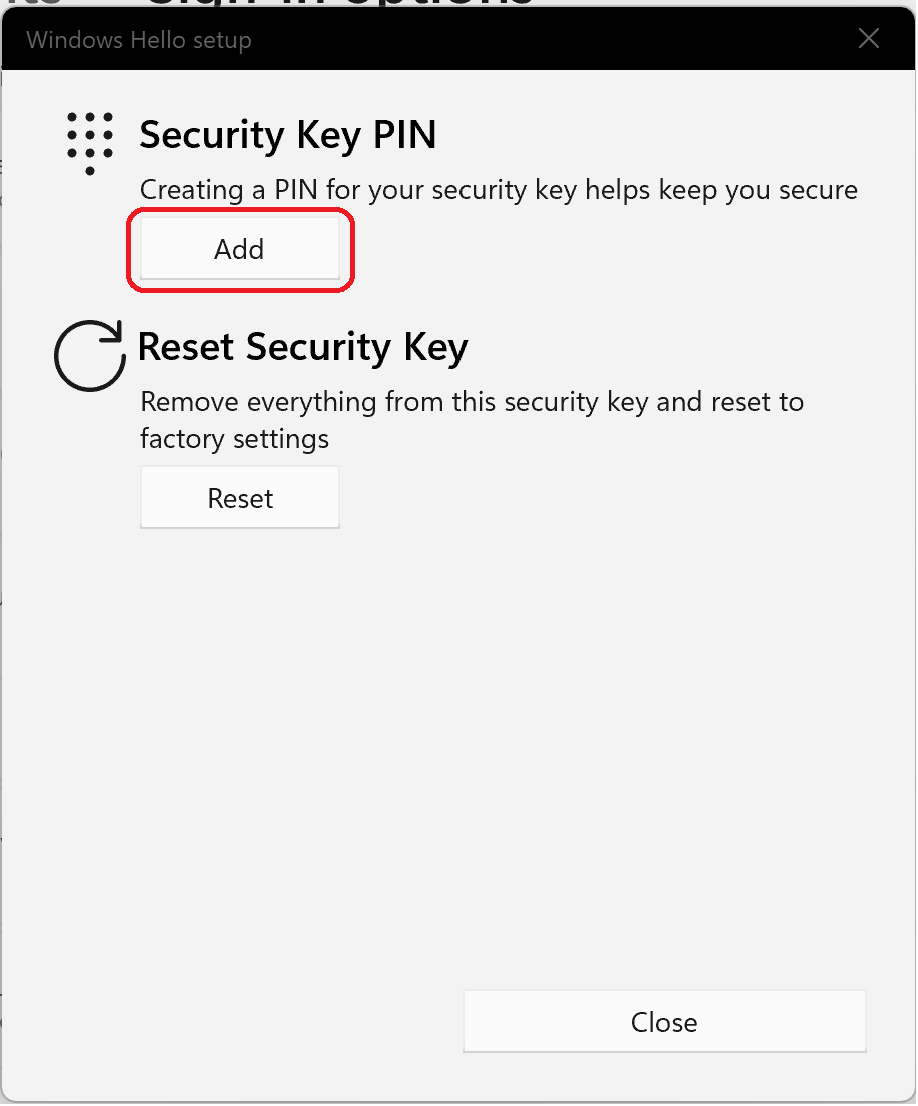This screenshot has width=918, height=1106.
Task: Click the words helps keep you secure
Action: [x=722, y=190]
